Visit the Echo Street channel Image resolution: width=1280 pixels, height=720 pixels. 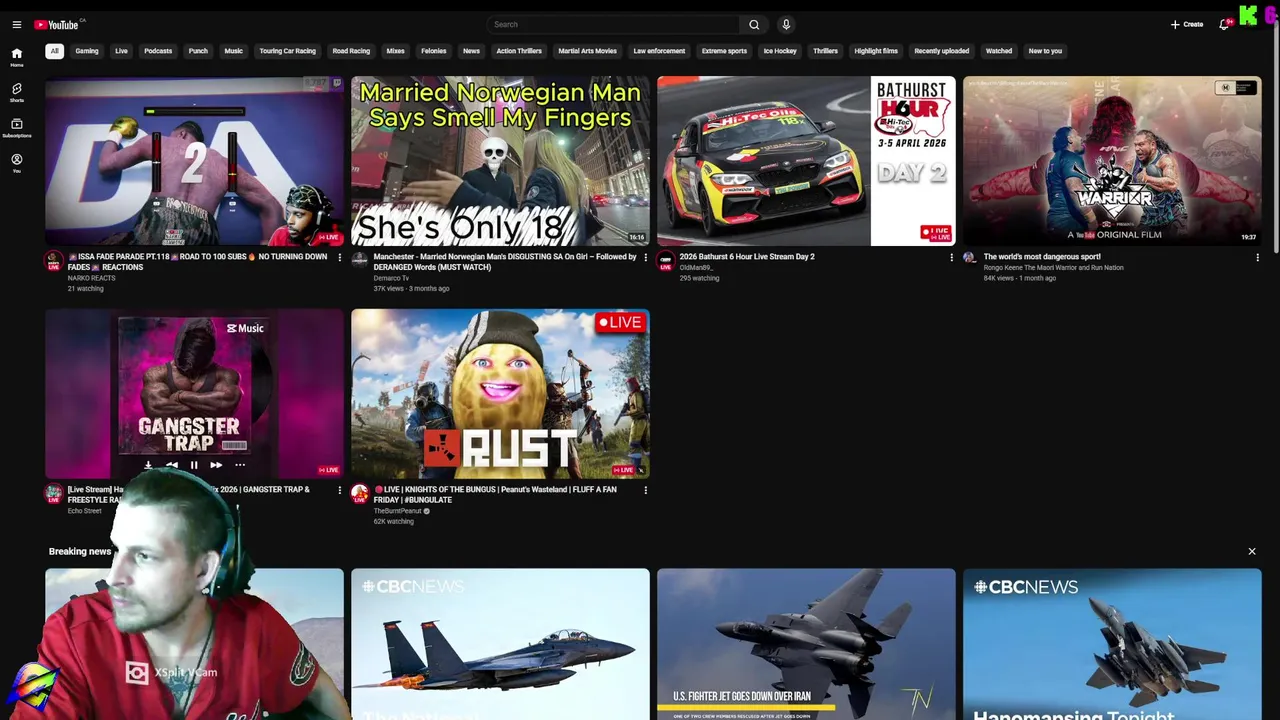pyautogui.click(x=84, y=511)
